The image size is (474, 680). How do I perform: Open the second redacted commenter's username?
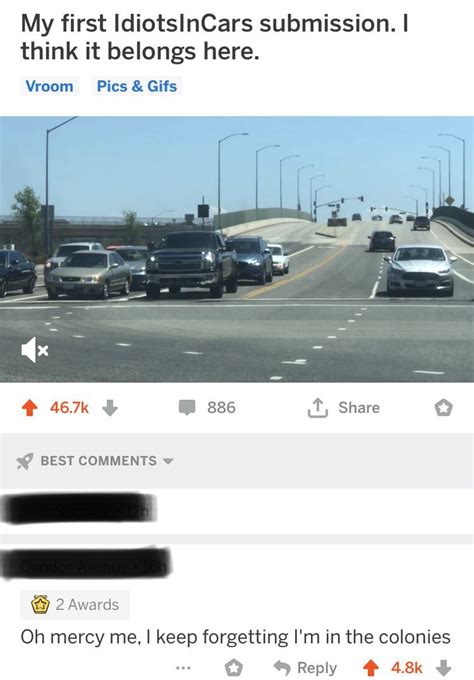[86, 563]
